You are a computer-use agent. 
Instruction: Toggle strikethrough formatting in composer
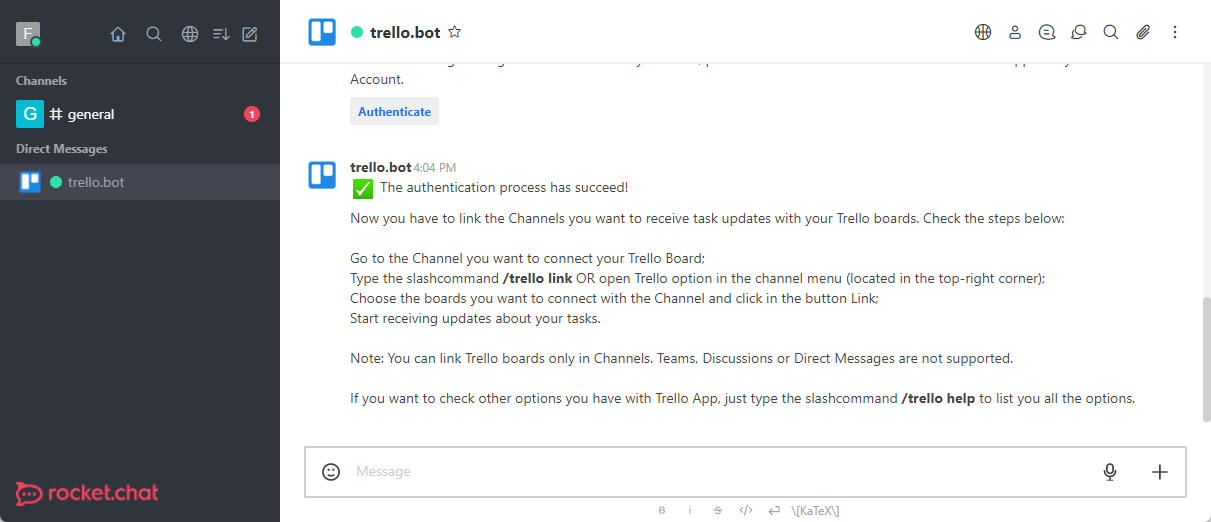tap(718, 510)
